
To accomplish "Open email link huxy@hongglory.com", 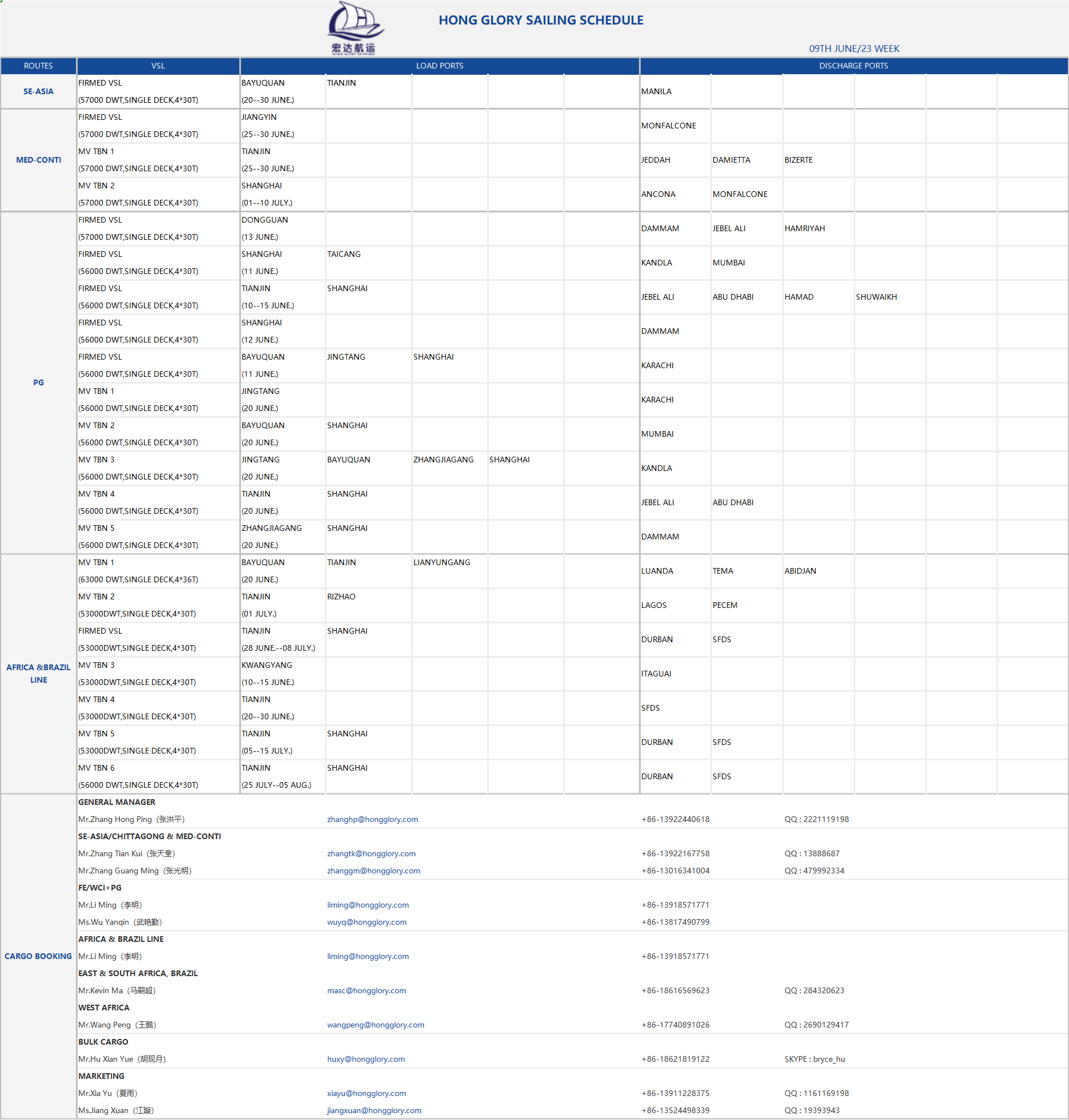I will (365, 1059).
